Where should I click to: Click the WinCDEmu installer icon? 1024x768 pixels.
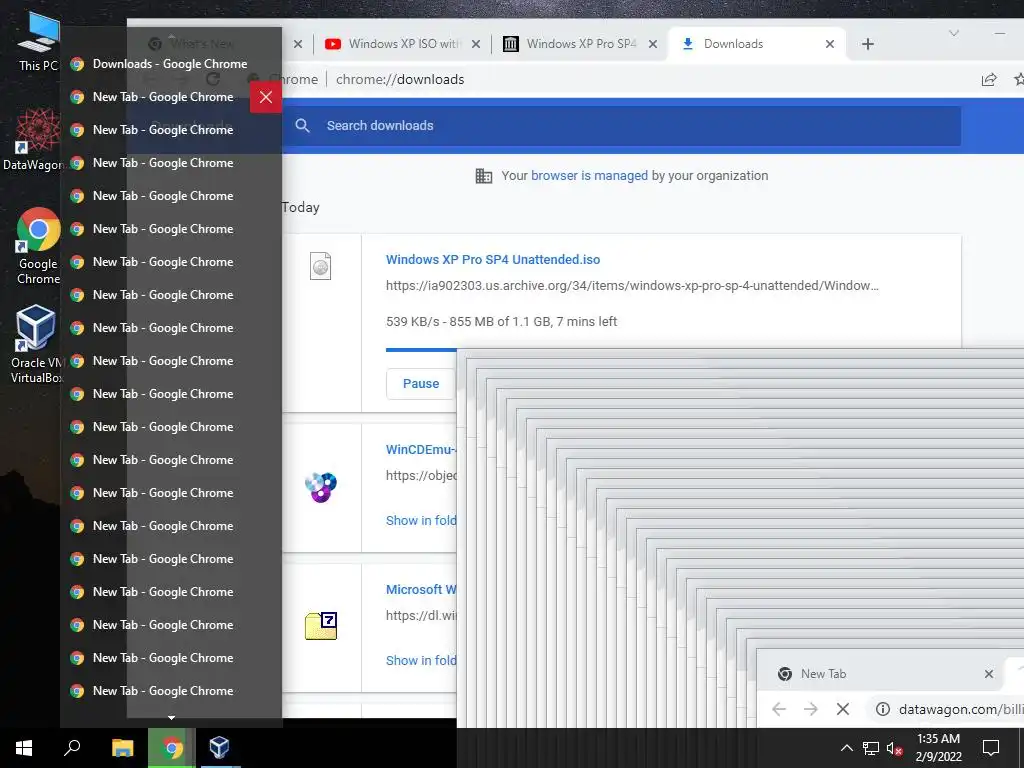321,487
